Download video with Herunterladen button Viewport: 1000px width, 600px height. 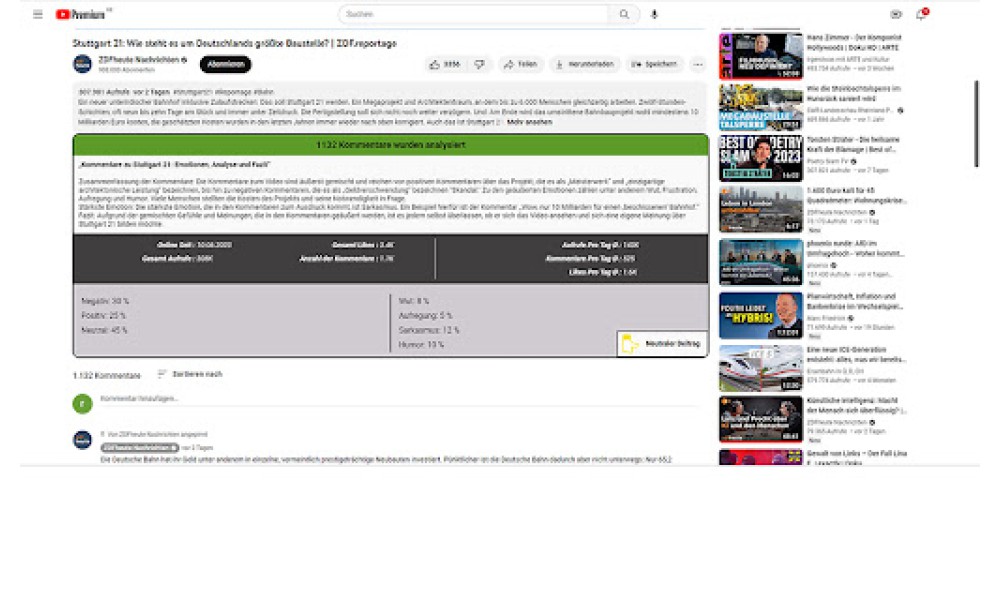tap(584, 64)
